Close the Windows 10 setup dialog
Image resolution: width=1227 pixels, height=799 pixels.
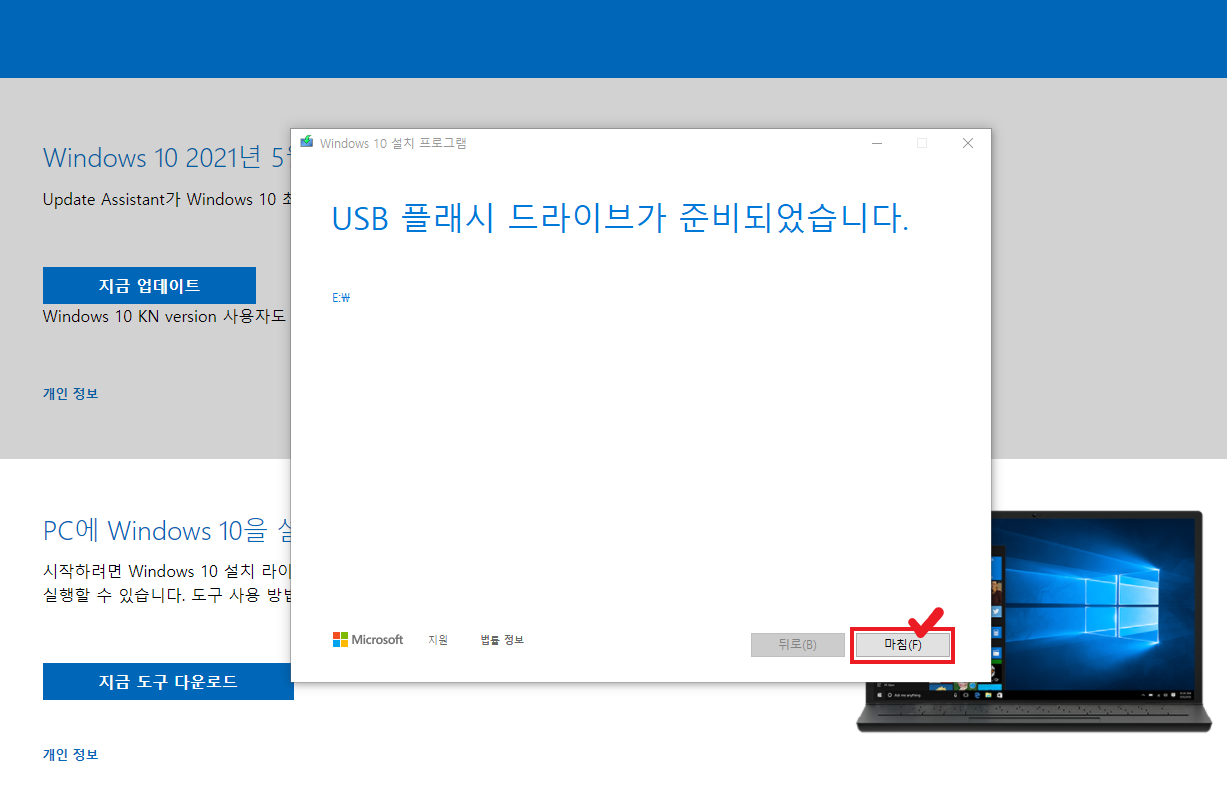pos(968,143)
